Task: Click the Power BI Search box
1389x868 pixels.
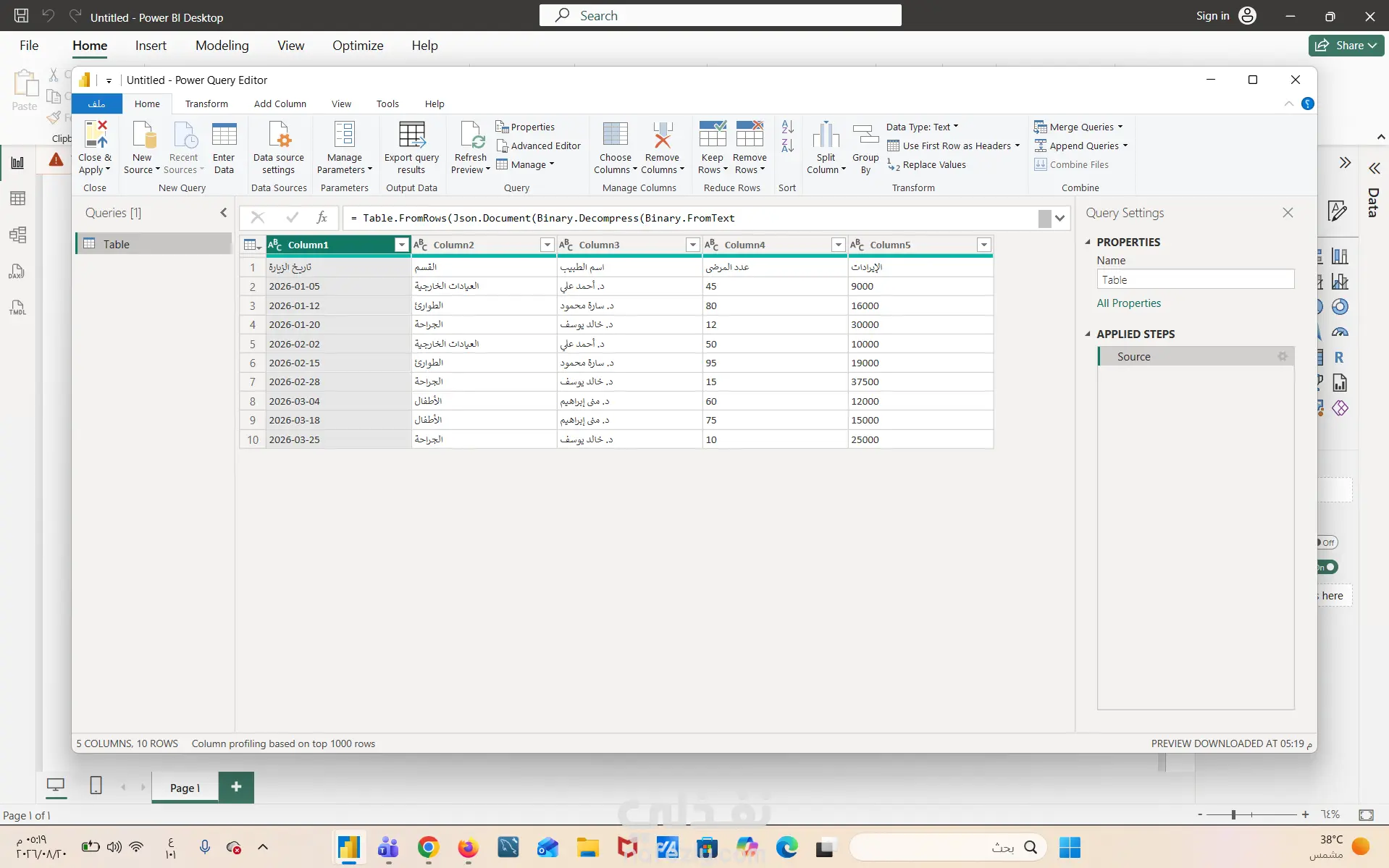Action: click(720, 15)
